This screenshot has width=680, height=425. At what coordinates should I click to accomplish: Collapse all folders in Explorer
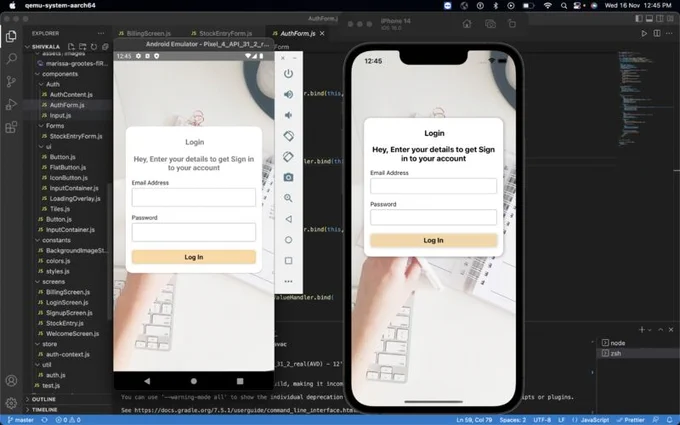click(x=105, y=46)
